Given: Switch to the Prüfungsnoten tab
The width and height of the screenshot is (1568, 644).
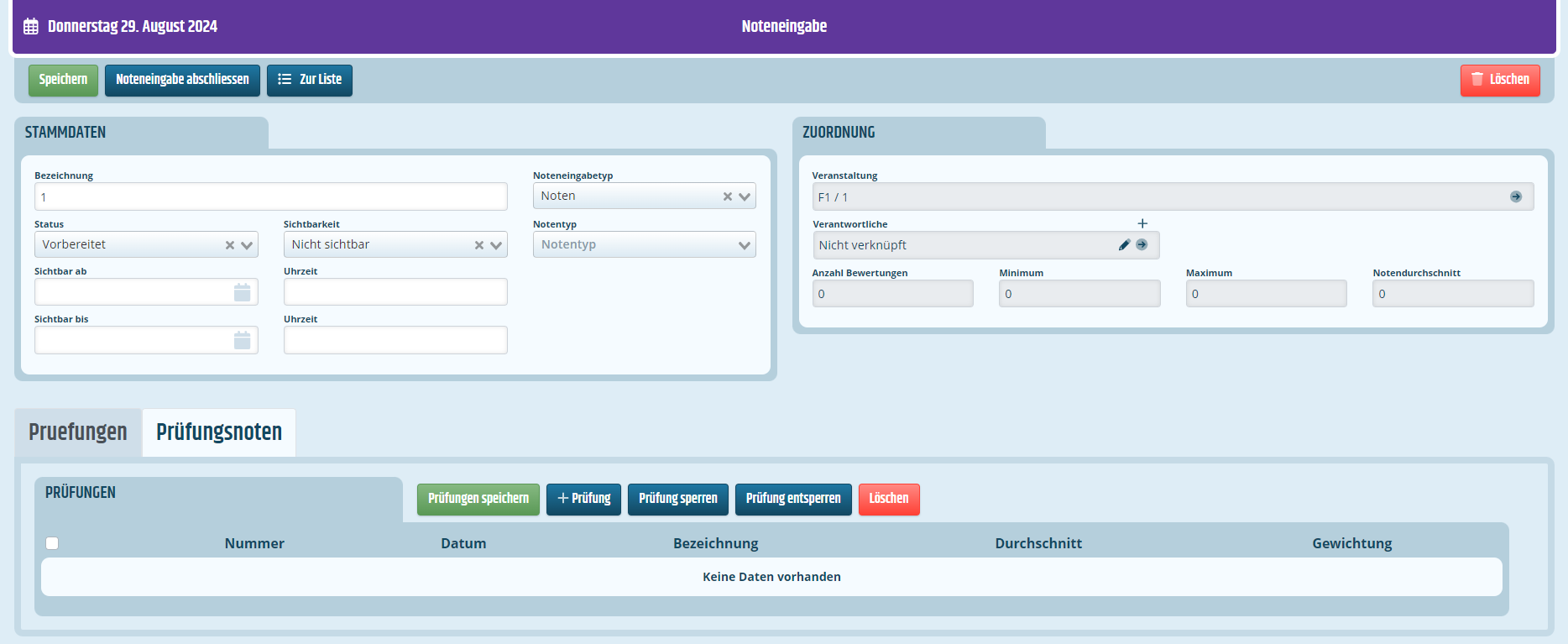Looking at the screenshot, I should coord(219,432).
